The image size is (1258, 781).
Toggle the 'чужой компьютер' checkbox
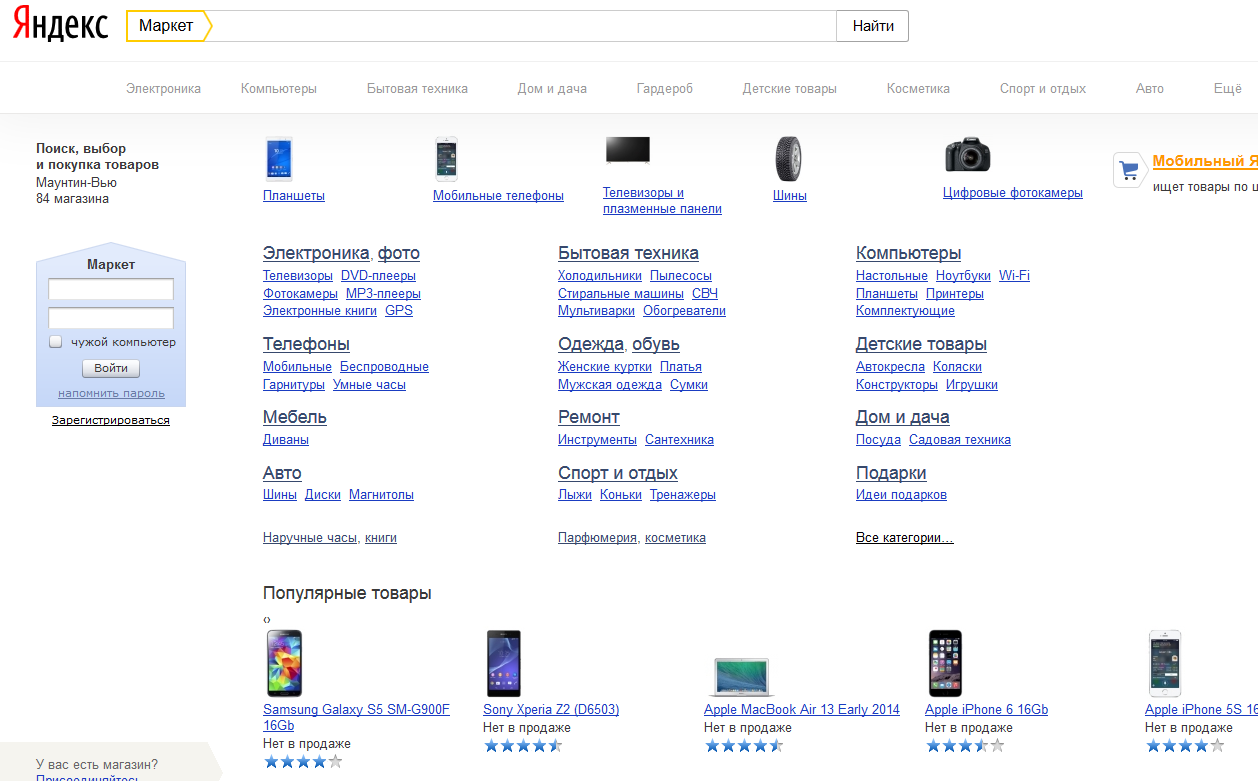pyautogui.click(x=56, y=342)
